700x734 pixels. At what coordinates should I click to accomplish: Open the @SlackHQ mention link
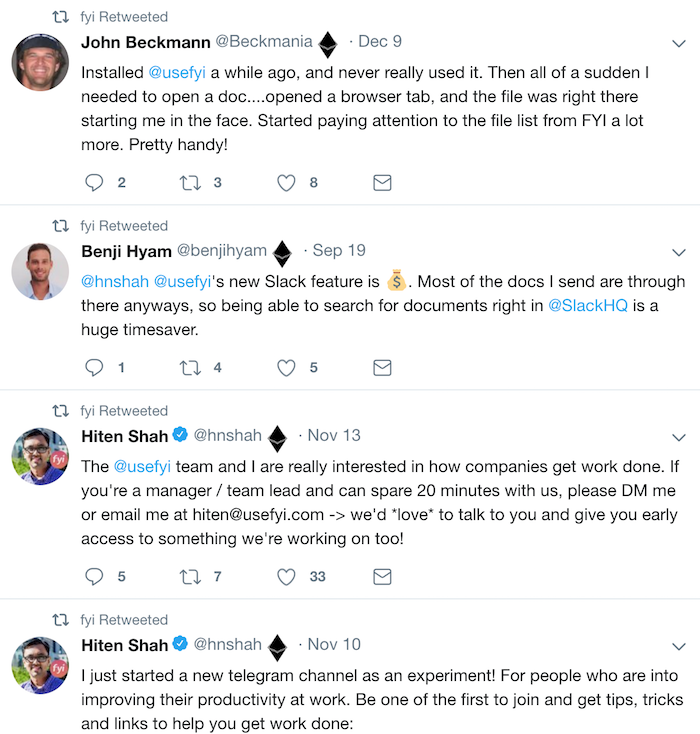pyautogui.click(x=588, y=306)
